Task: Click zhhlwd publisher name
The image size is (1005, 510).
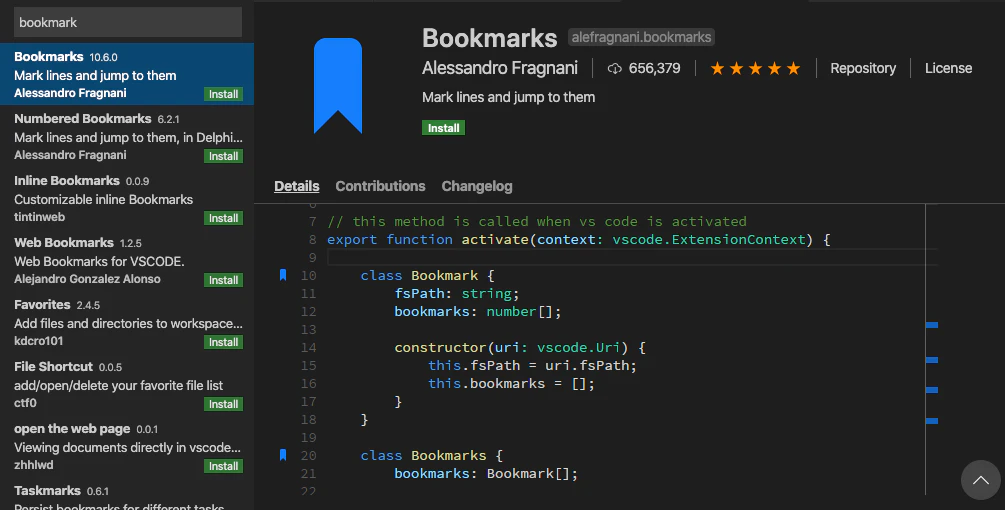Action: pyautogui.click(x=33, y=465)
